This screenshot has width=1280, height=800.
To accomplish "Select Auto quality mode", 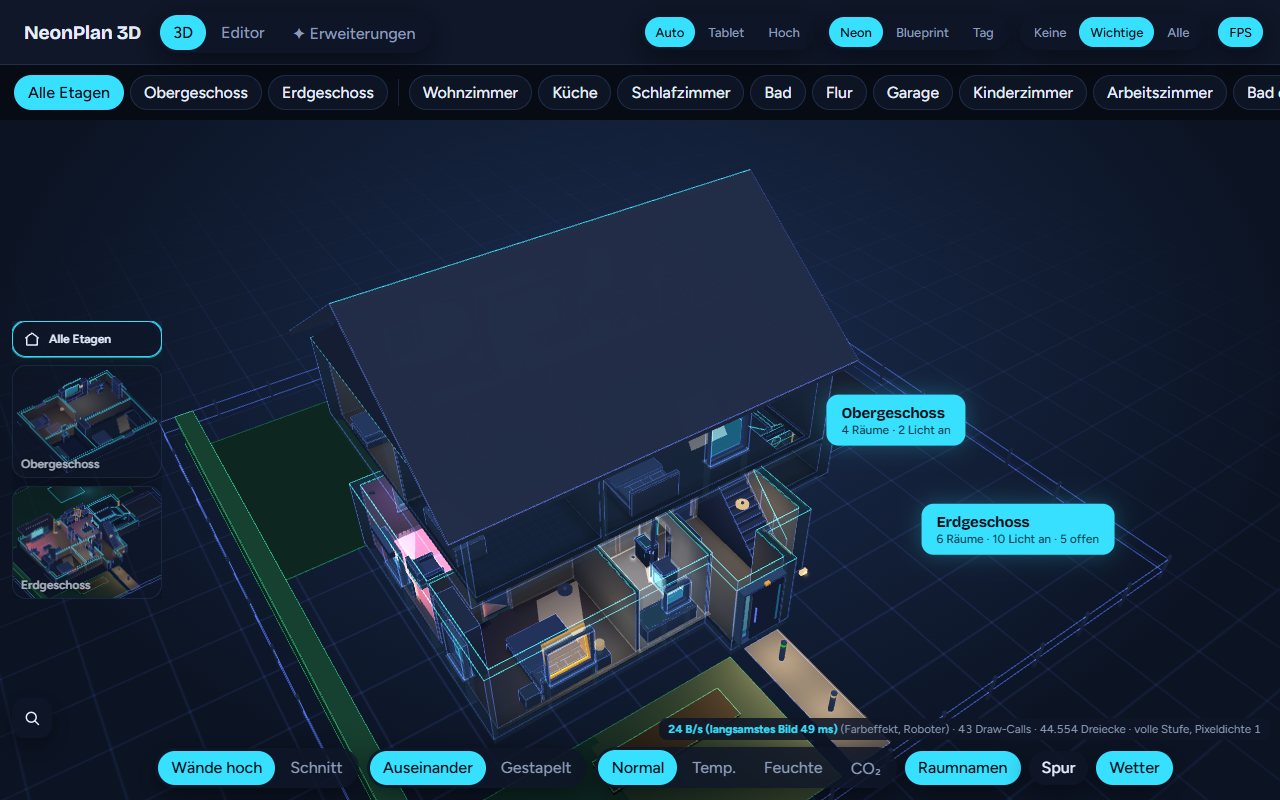I will coord(670,33).
